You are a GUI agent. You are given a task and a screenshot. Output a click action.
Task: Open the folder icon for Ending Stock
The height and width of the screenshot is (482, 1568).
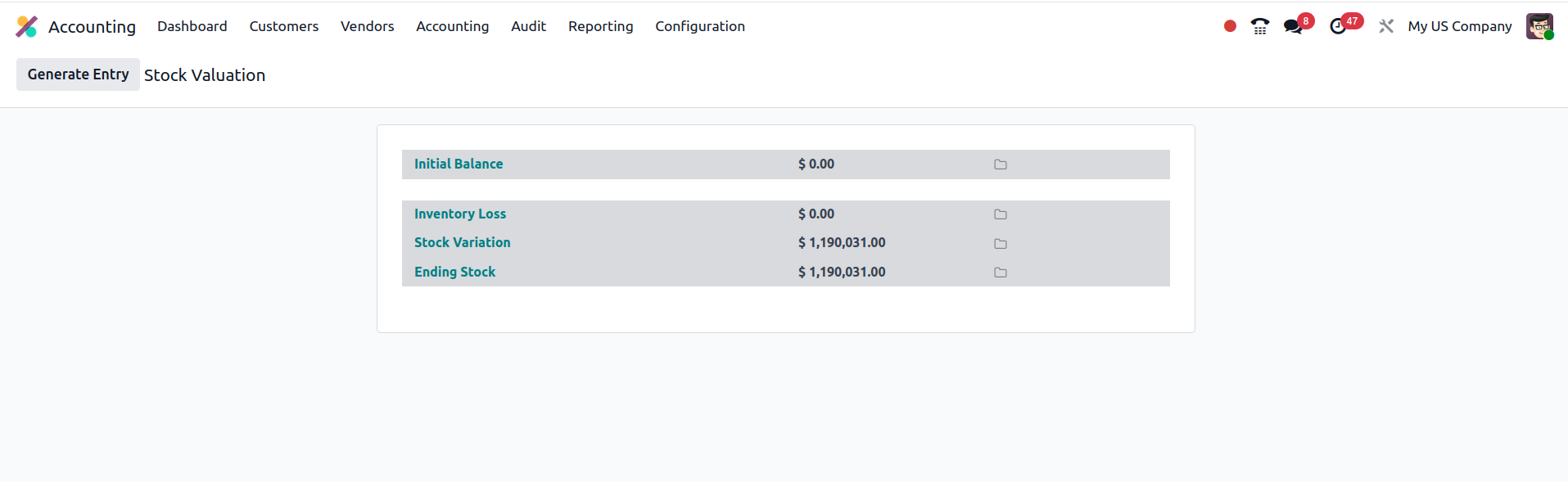click(1000, 273)
